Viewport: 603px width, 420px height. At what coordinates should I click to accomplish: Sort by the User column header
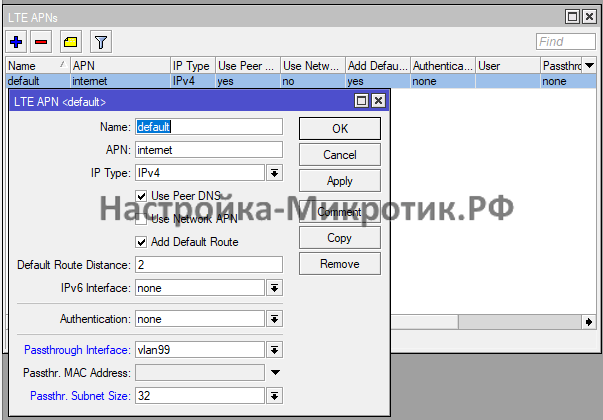tap(508, 65)
